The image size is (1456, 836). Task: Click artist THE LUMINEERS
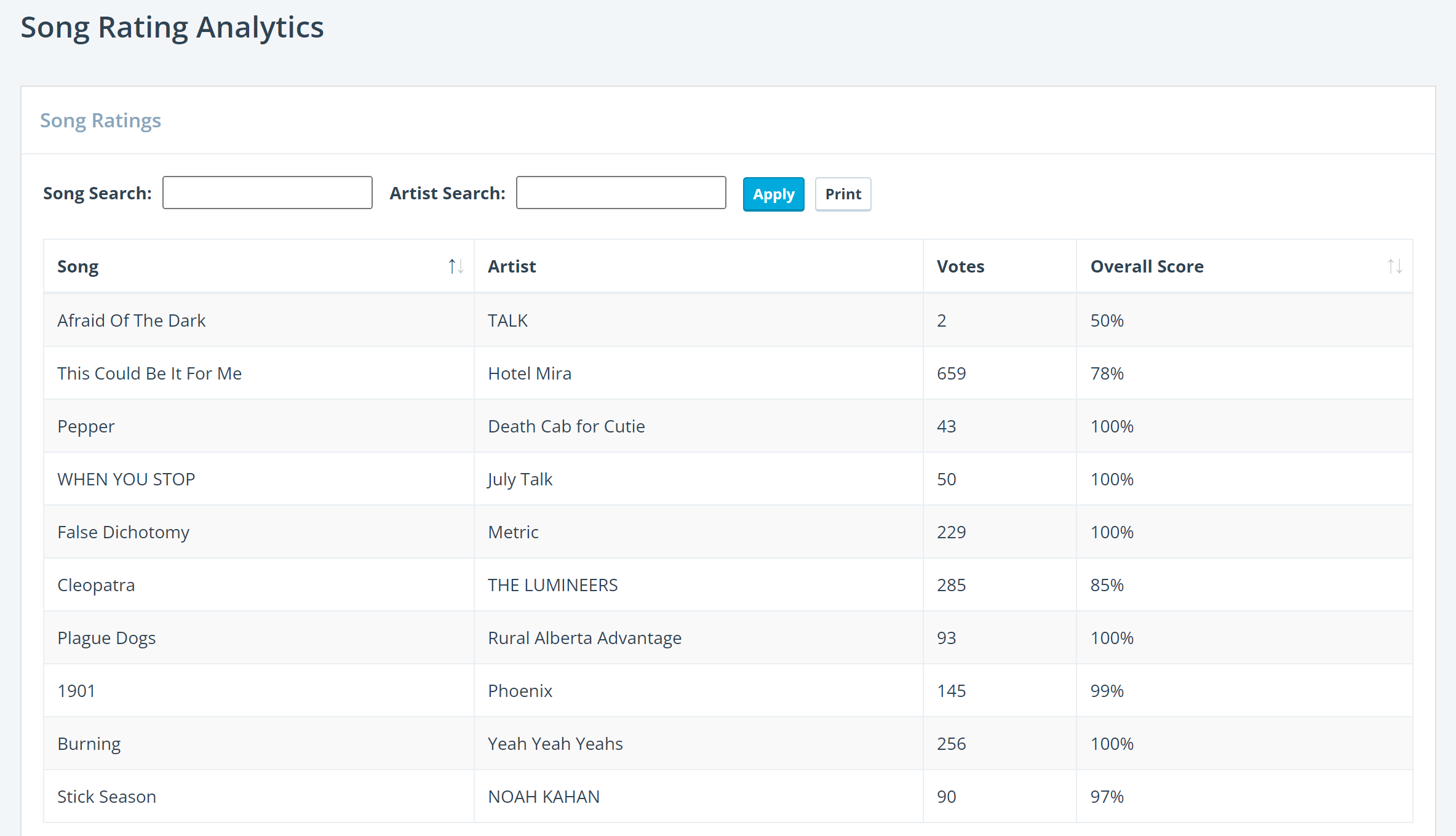pyautogui.click(x=553, y=585)
